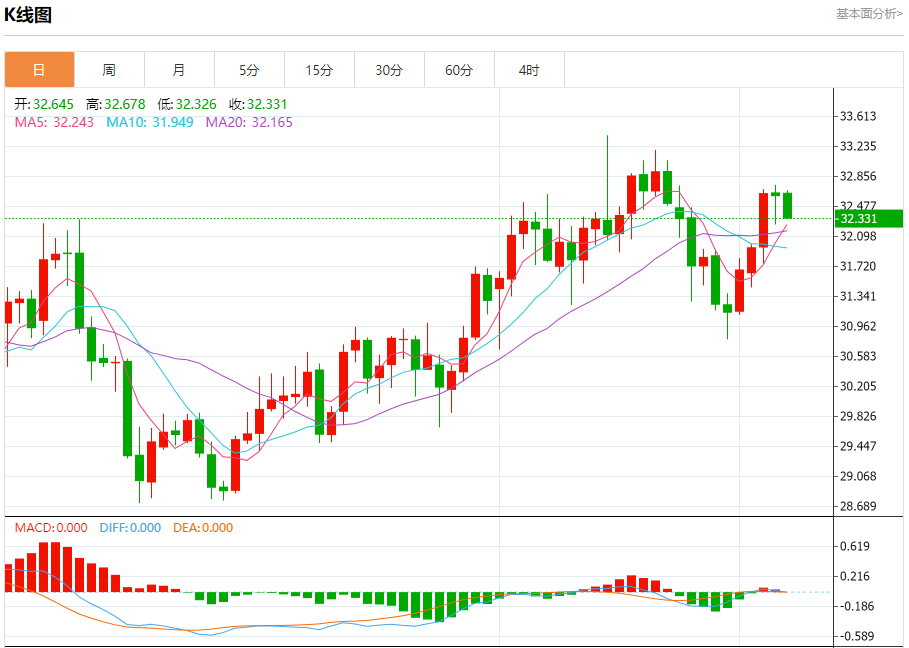
Task: Open the 基本面分析 link
Action: click(x=869, y=13)
